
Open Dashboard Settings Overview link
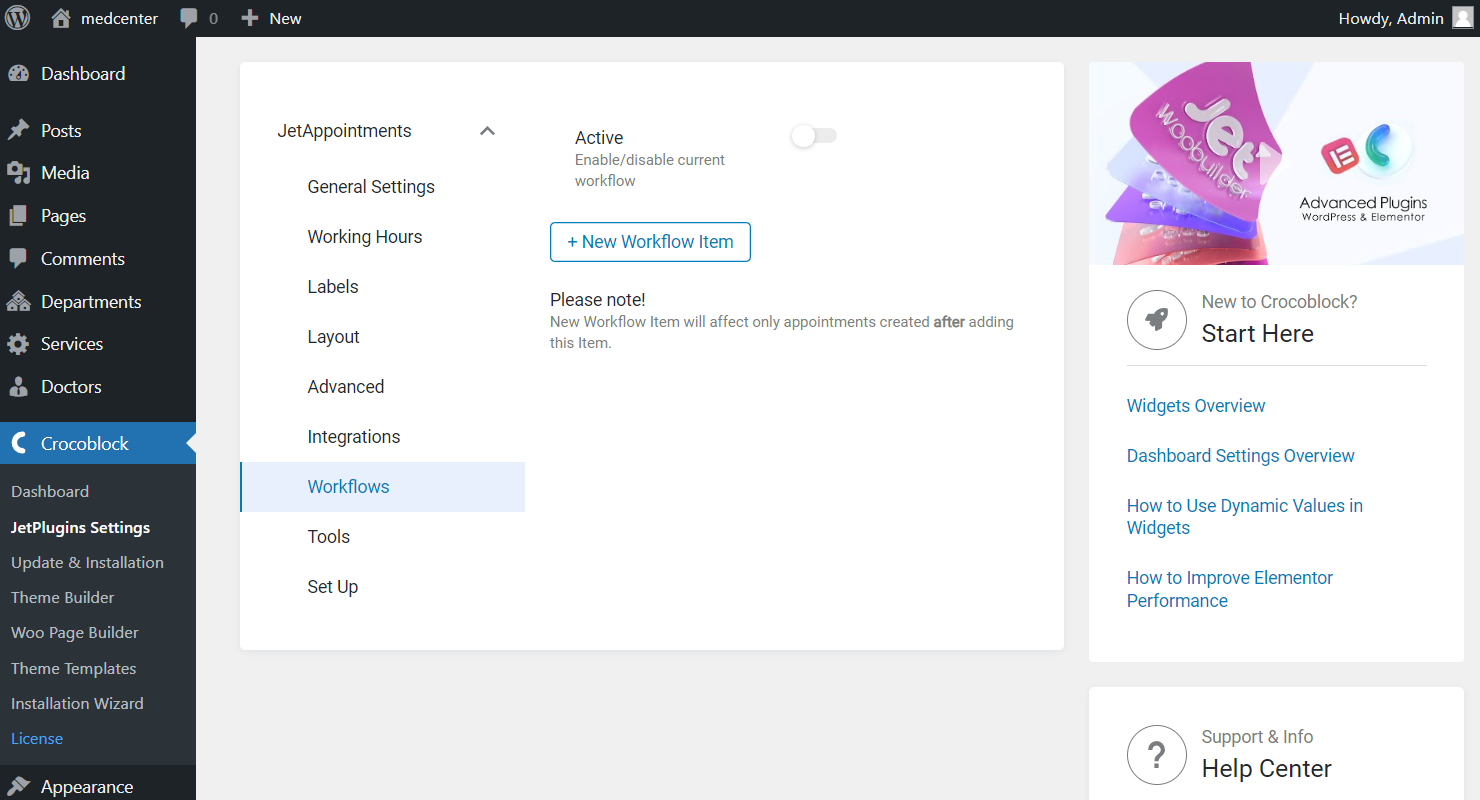pos(1240,456)
